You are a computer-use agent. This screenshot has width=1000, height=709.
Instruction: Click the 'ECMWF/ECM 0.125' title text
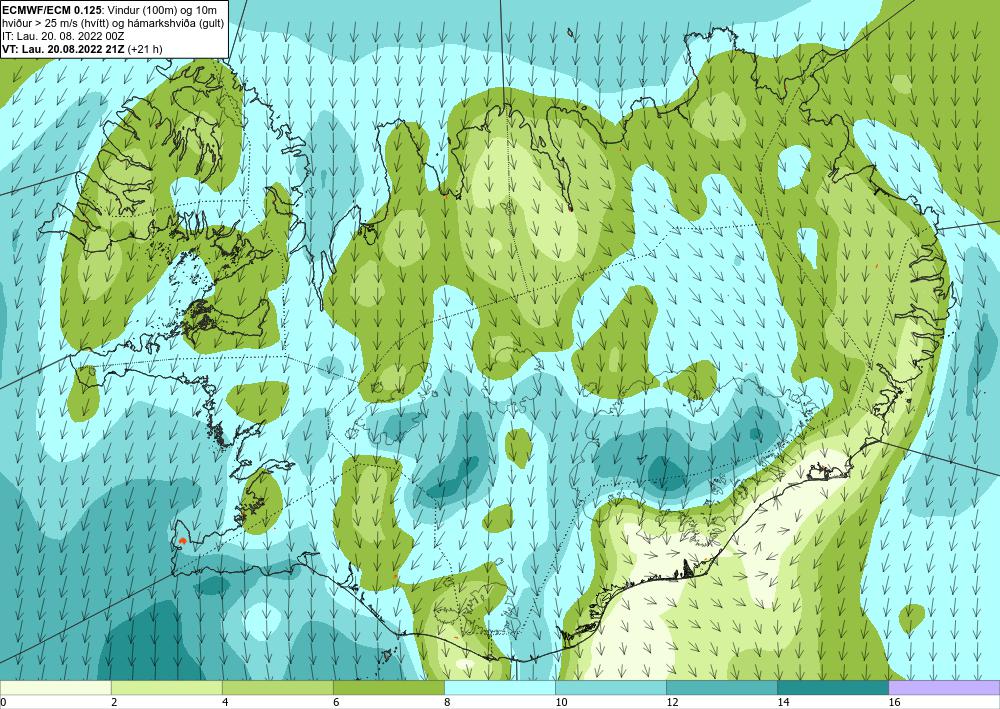coord(52,9)
